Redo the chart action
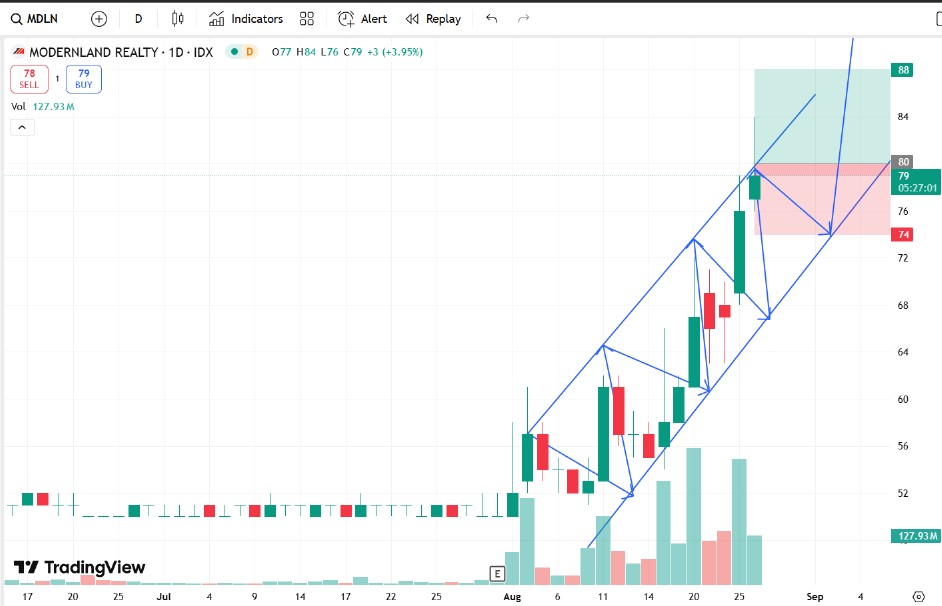The width and height of the screenshot is (942, 606). pyautogui.click(x=523, y=19)
